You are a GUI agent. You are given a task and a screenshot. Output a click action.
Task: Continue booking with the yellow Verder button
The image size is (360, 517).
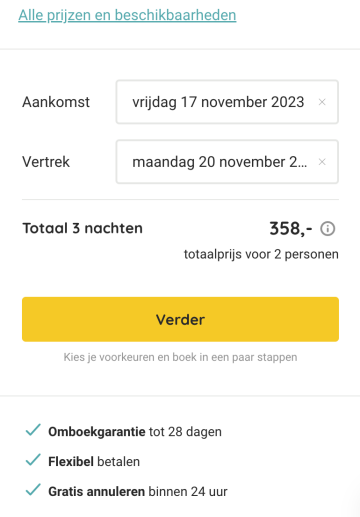coord(180,319)
